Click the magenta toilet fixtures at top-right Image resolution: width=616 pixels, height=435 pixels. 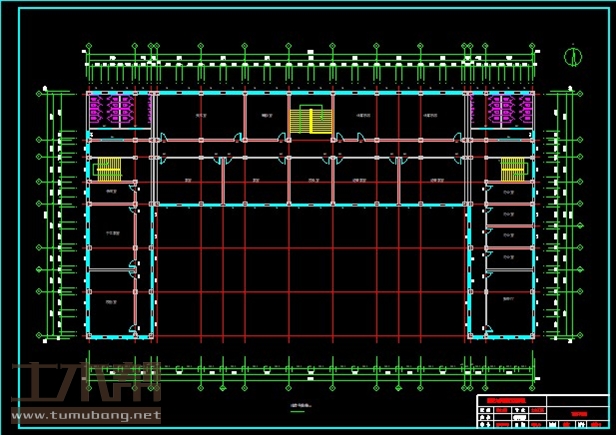507,110
